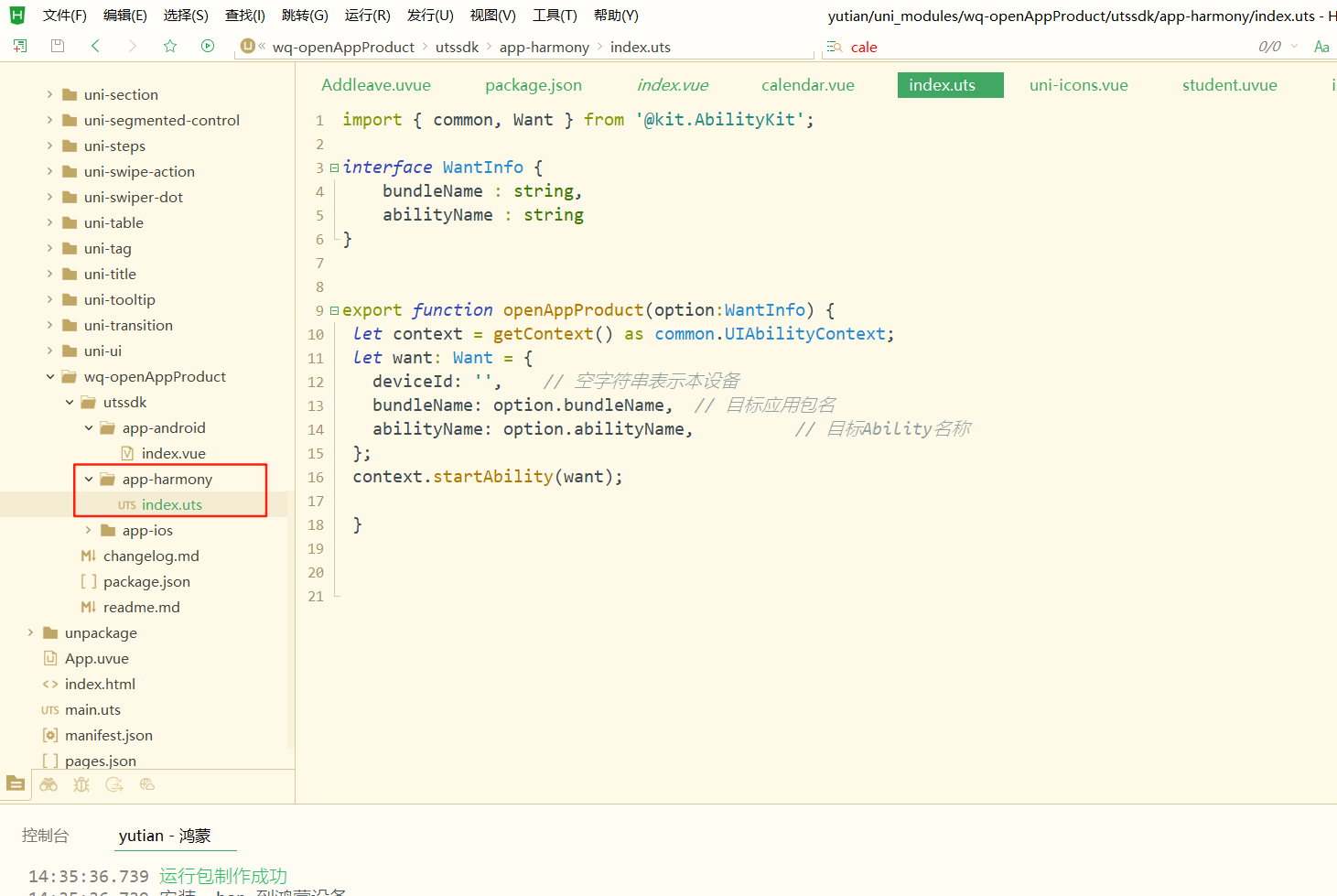Open the 运行(R) menu
Image resolution: width=1337 pixels, height=896 pixels.
click(x=368, y=16)
